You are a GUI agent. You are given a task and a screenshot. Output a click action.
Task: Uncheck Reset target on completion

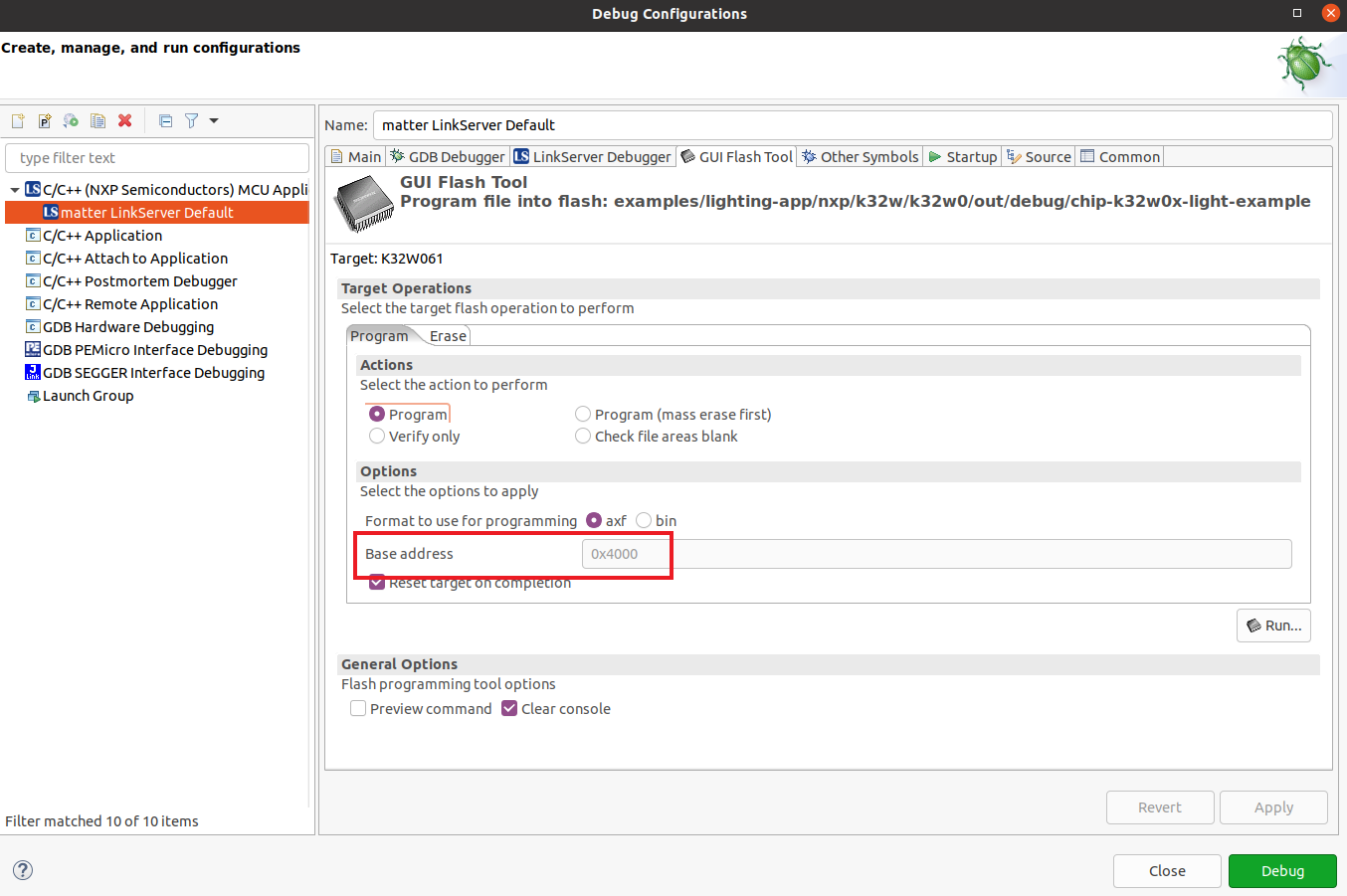click(376, 582)
